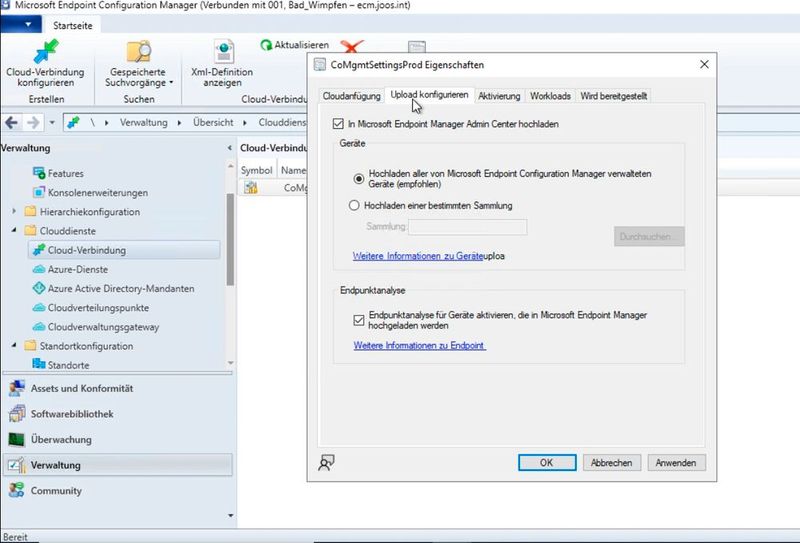Select Cloudverteilungspunkte tree node

pyautogui.click(x=91, y=308)
